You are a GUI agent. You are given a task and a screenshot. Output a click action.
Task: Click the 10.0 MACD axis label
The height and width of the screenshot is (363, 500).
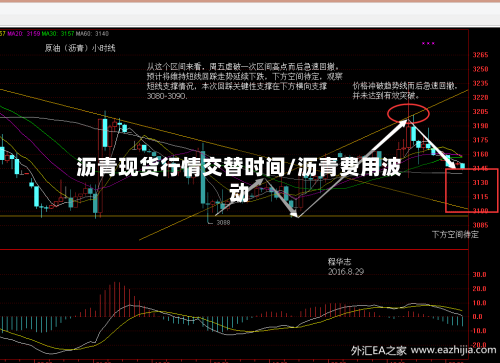(479, 303)
